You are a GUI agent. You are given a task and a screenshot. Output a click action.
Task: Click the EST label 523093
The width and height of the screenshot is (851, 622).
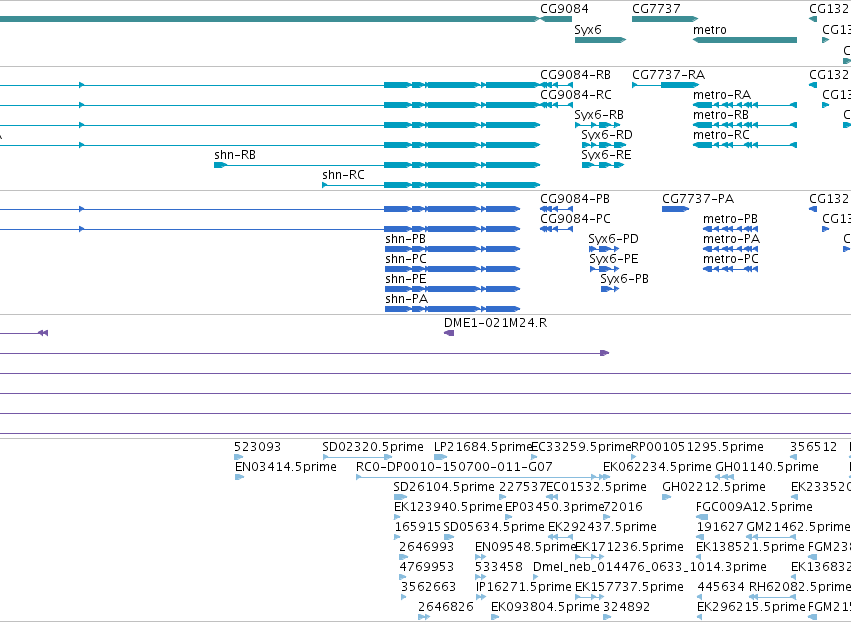(257, 447)
